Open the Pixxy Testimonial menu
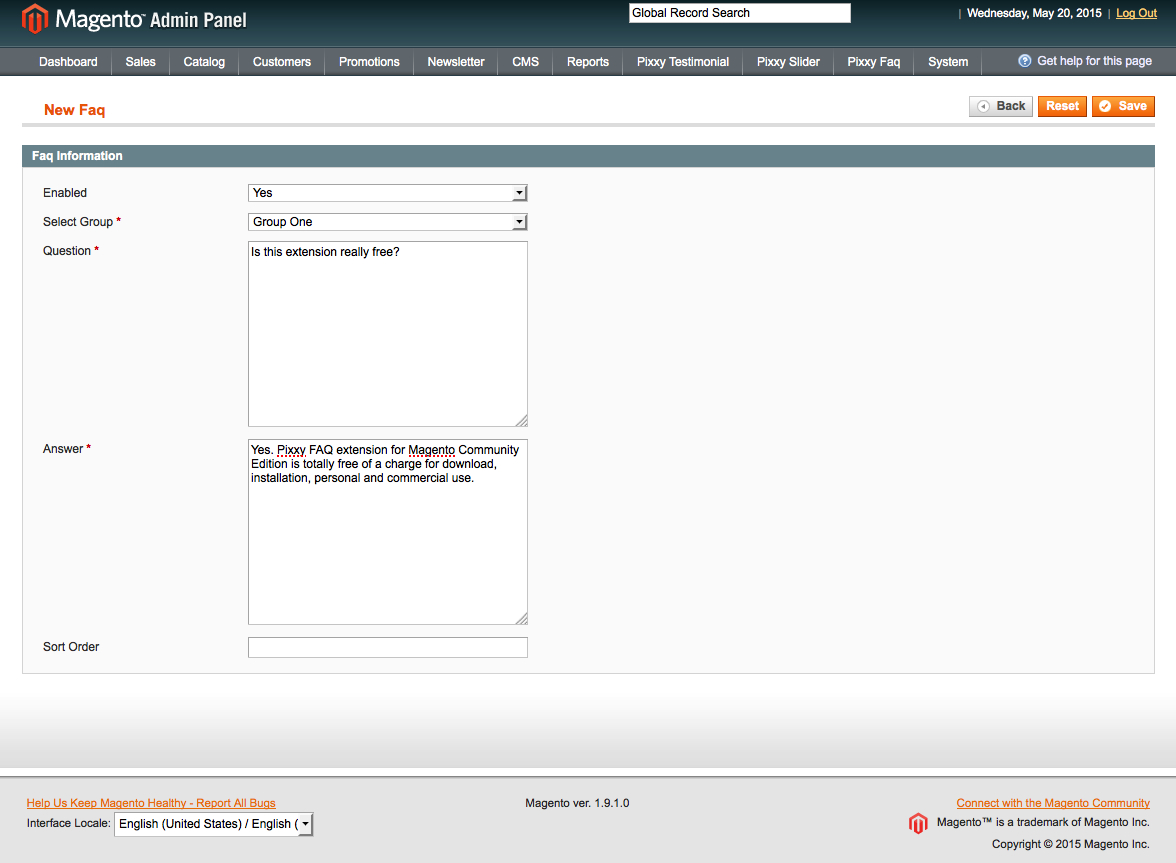The height and width of the screenshot is (863, 1176). (682, 61)
